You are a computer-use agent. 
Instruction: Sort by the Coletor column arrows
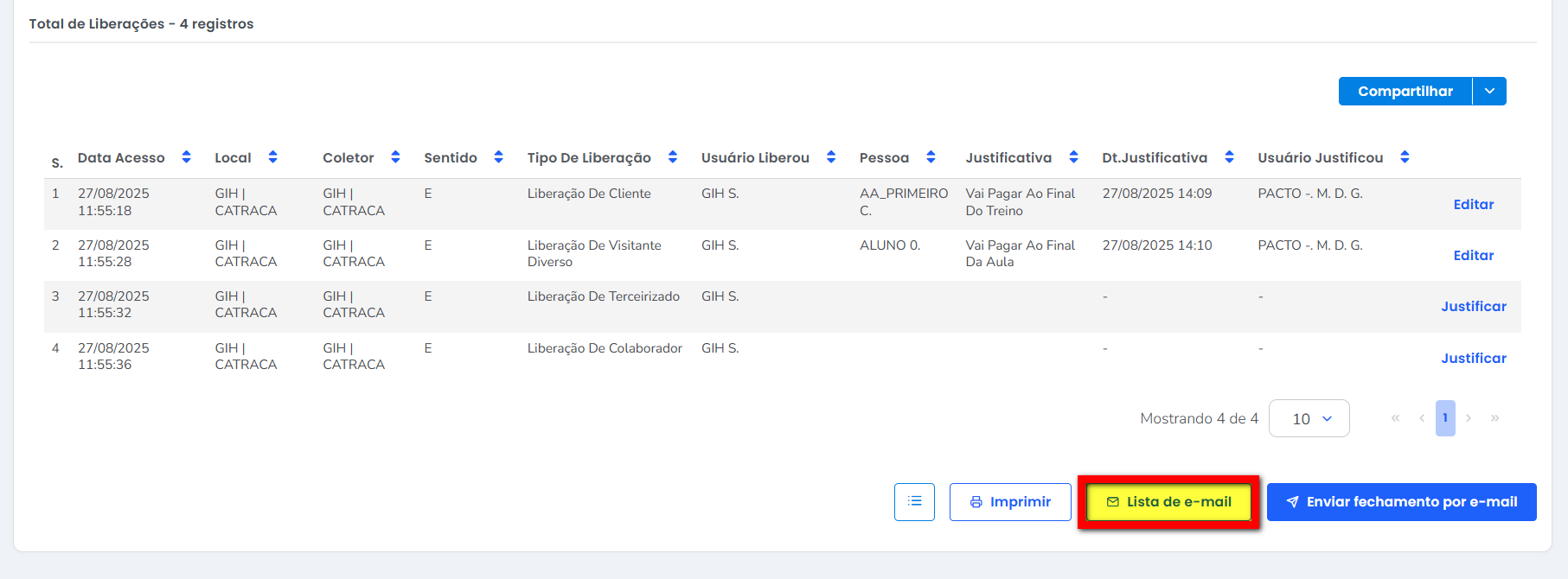[395, 157]
